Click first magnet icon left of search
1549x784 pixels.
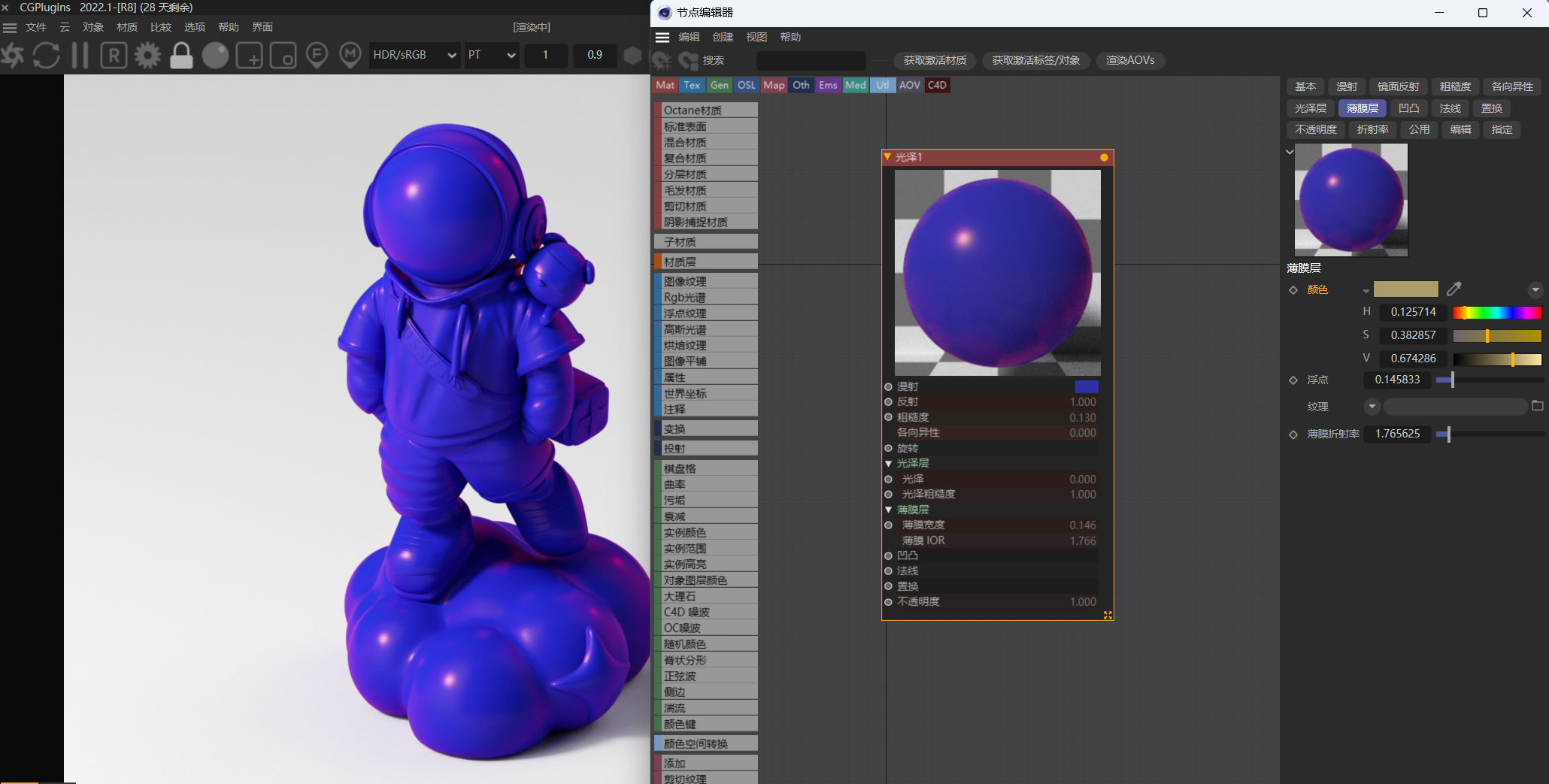(x=662, y=60)
